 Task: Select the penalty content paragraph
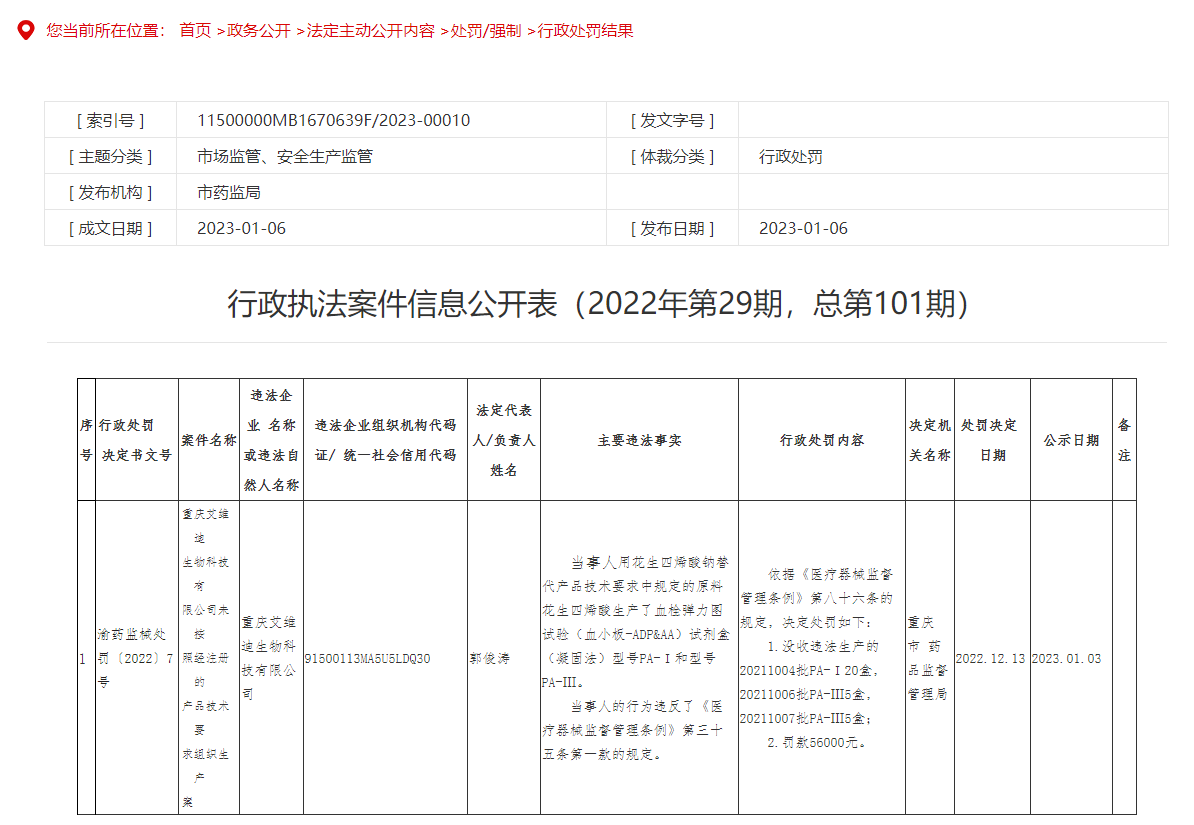coord(816,658)
